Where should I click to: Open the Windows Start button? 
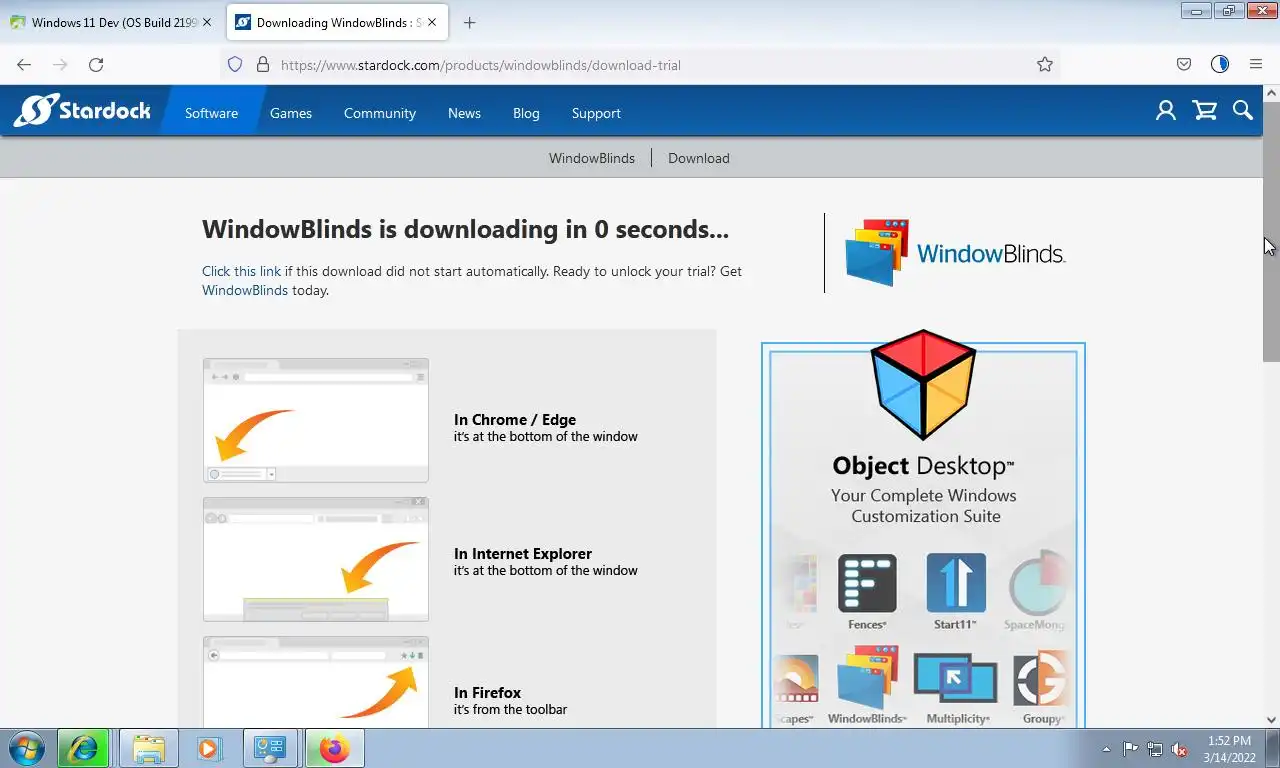click(x=26, y=748)
